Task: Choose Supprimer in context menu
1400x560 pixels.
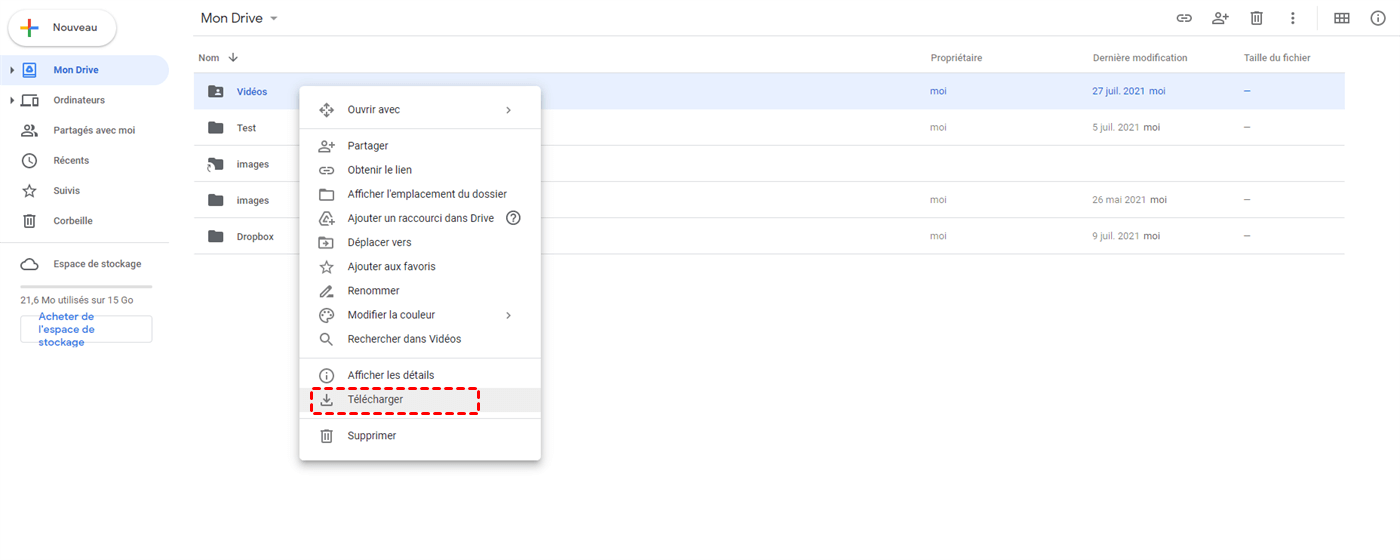Action: point(420,436)
